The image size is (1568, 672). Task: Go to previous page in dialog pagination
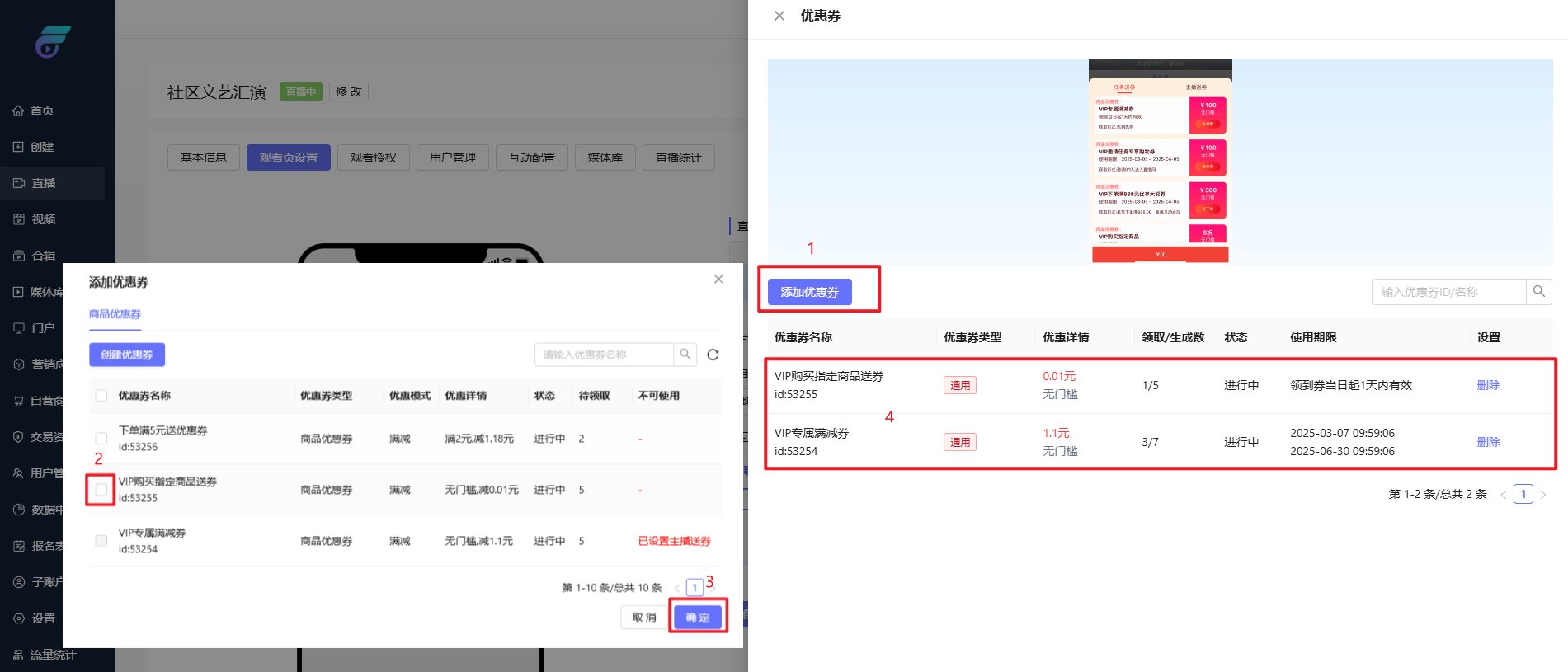[676, 588]
